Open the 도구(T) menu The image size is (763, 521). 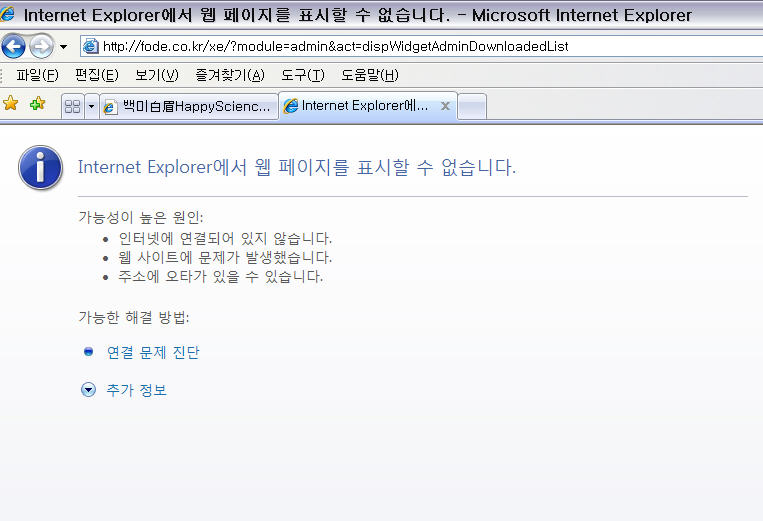(303, 75)
